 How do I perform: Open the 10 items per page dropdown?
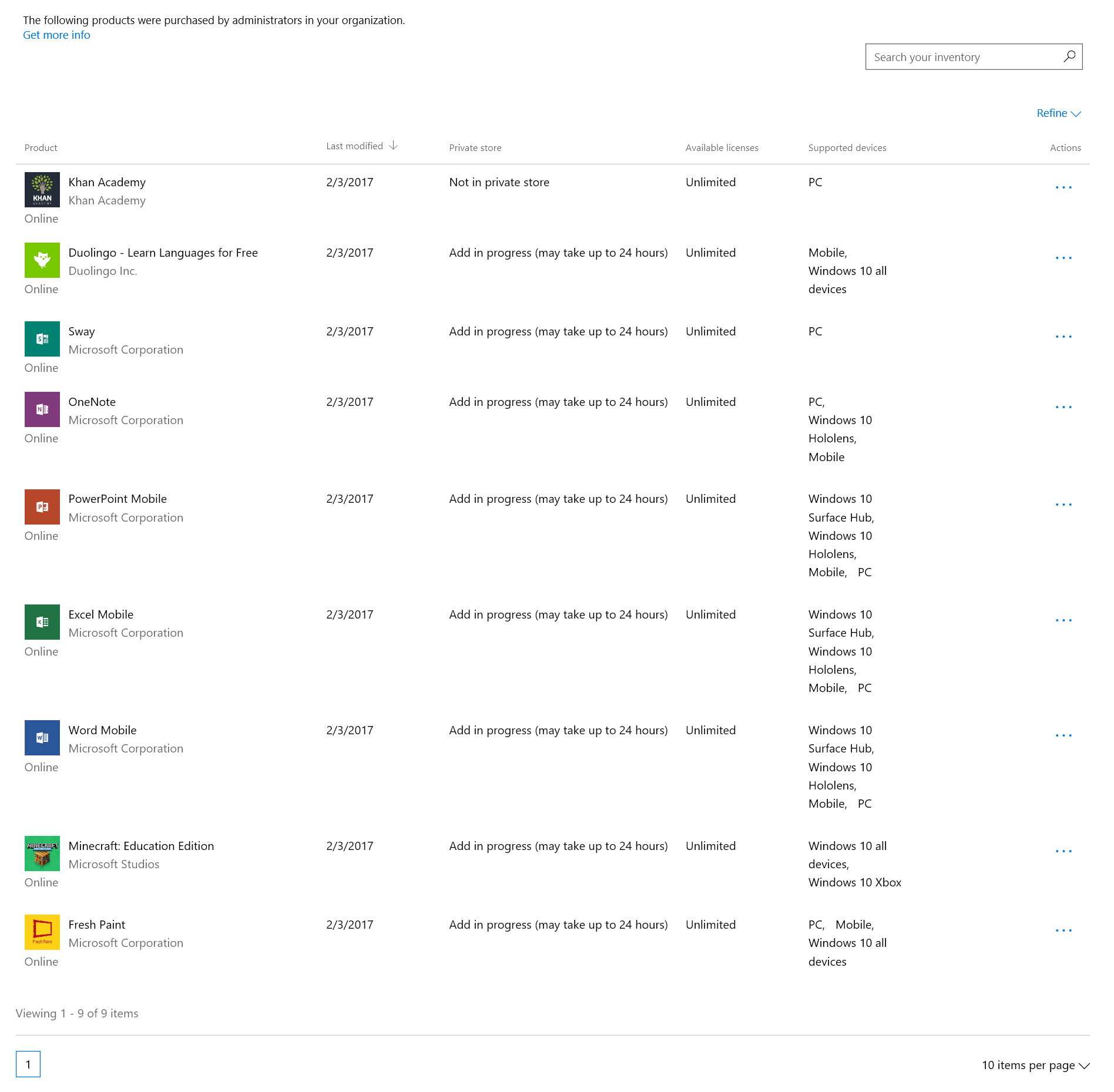(1036, 1065)
